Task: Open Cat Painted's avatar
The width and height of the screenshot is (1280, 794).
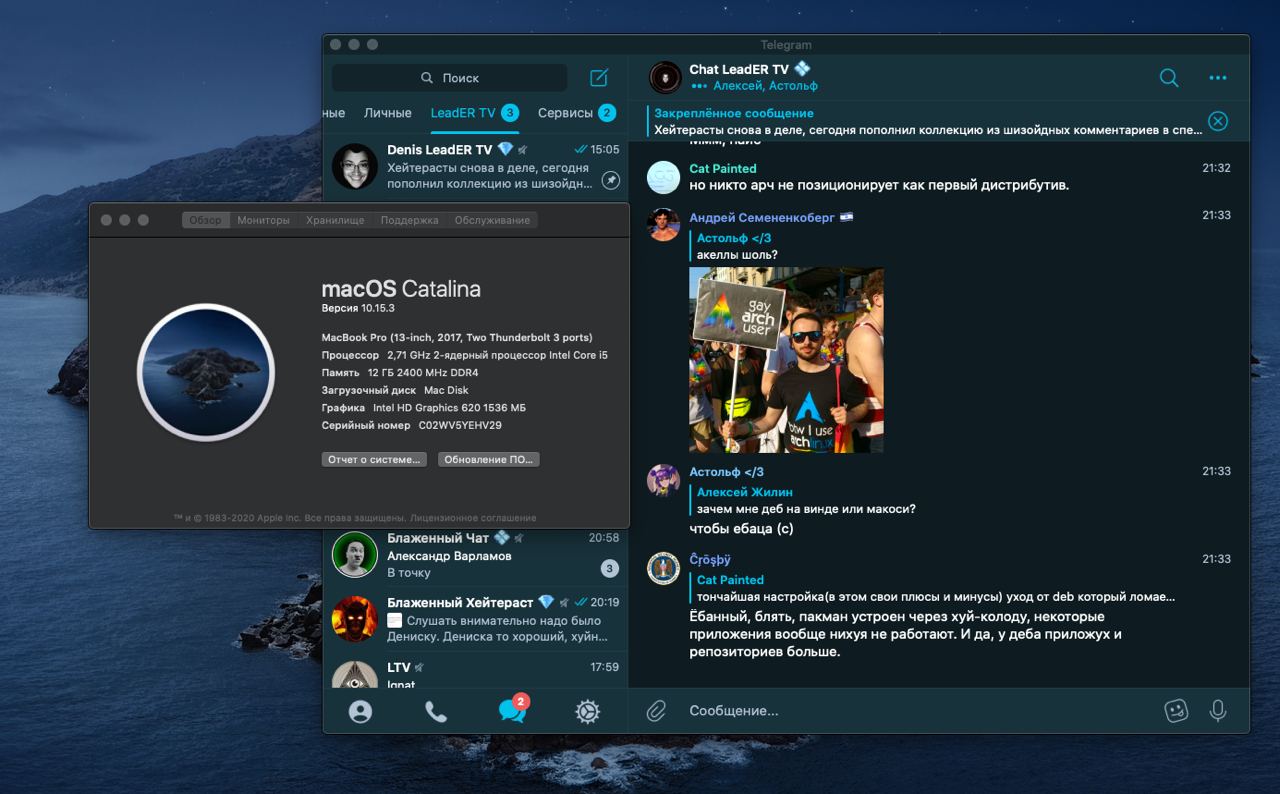Action: pos(664,177)
